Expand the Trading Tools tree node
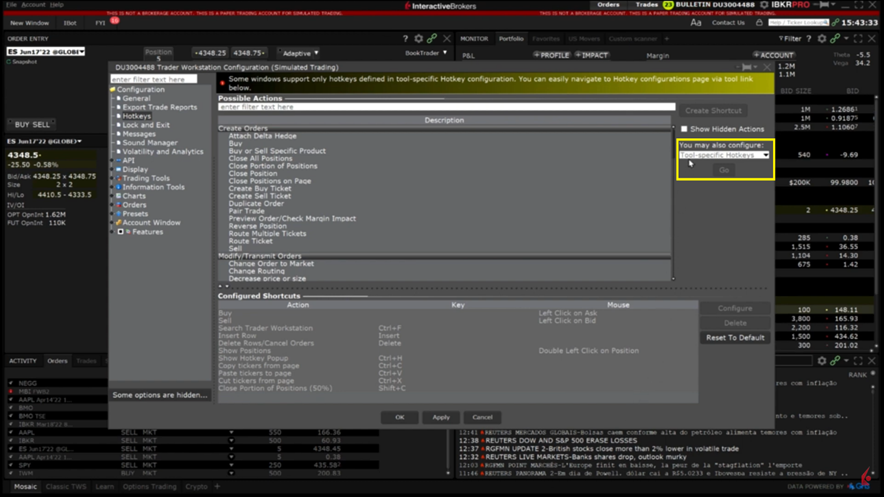This screenshot has width=884, height=497. point(112,178)
